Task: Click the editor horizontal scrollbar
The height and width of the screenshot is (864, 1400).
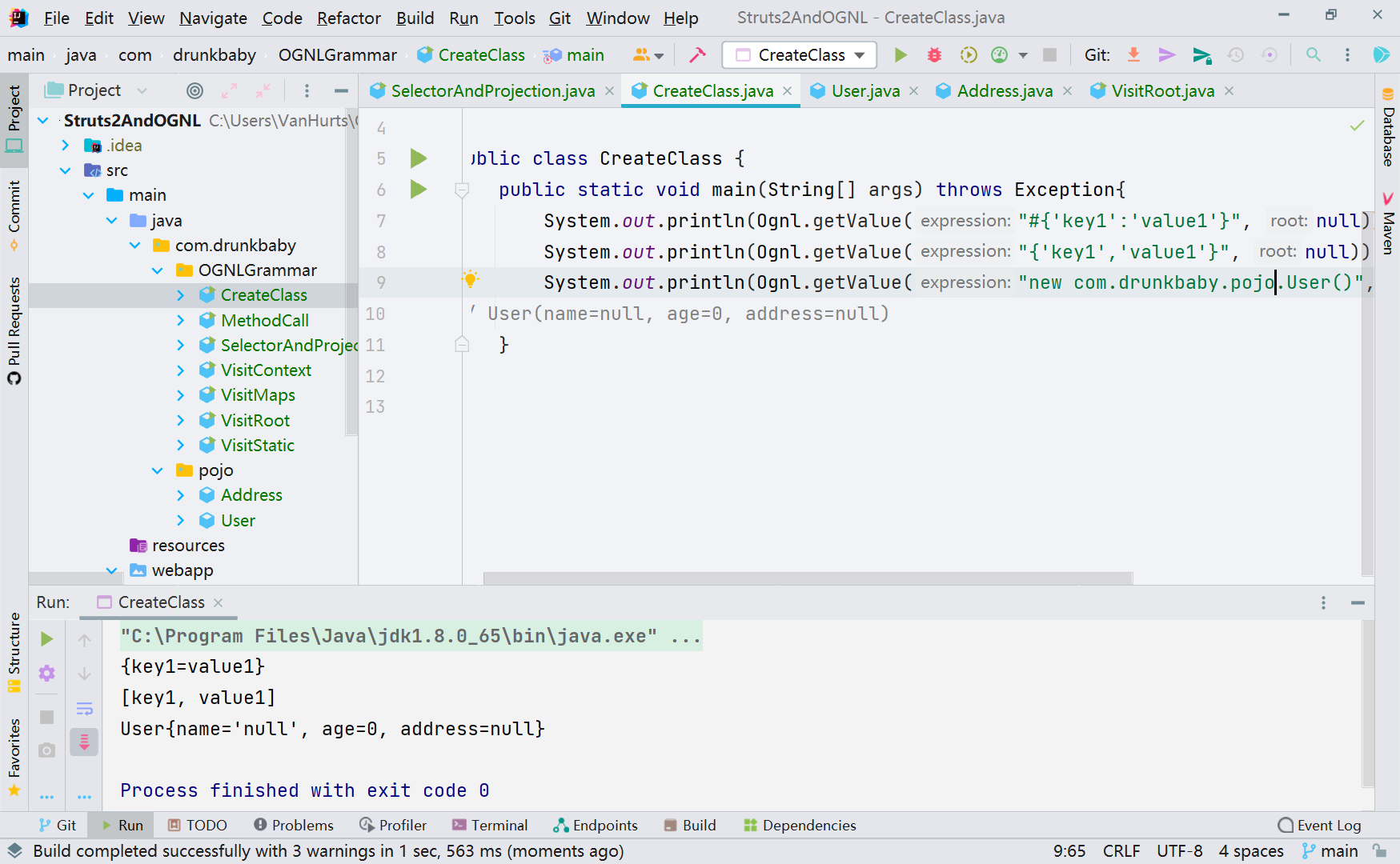Action: pos(807,578)
